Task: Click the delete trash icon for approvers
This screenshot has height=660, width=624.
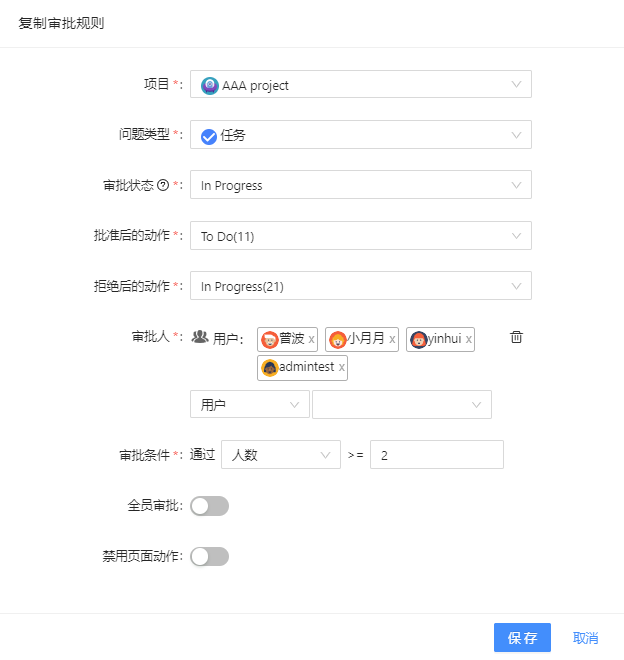Action: click(x=516, y=337)
